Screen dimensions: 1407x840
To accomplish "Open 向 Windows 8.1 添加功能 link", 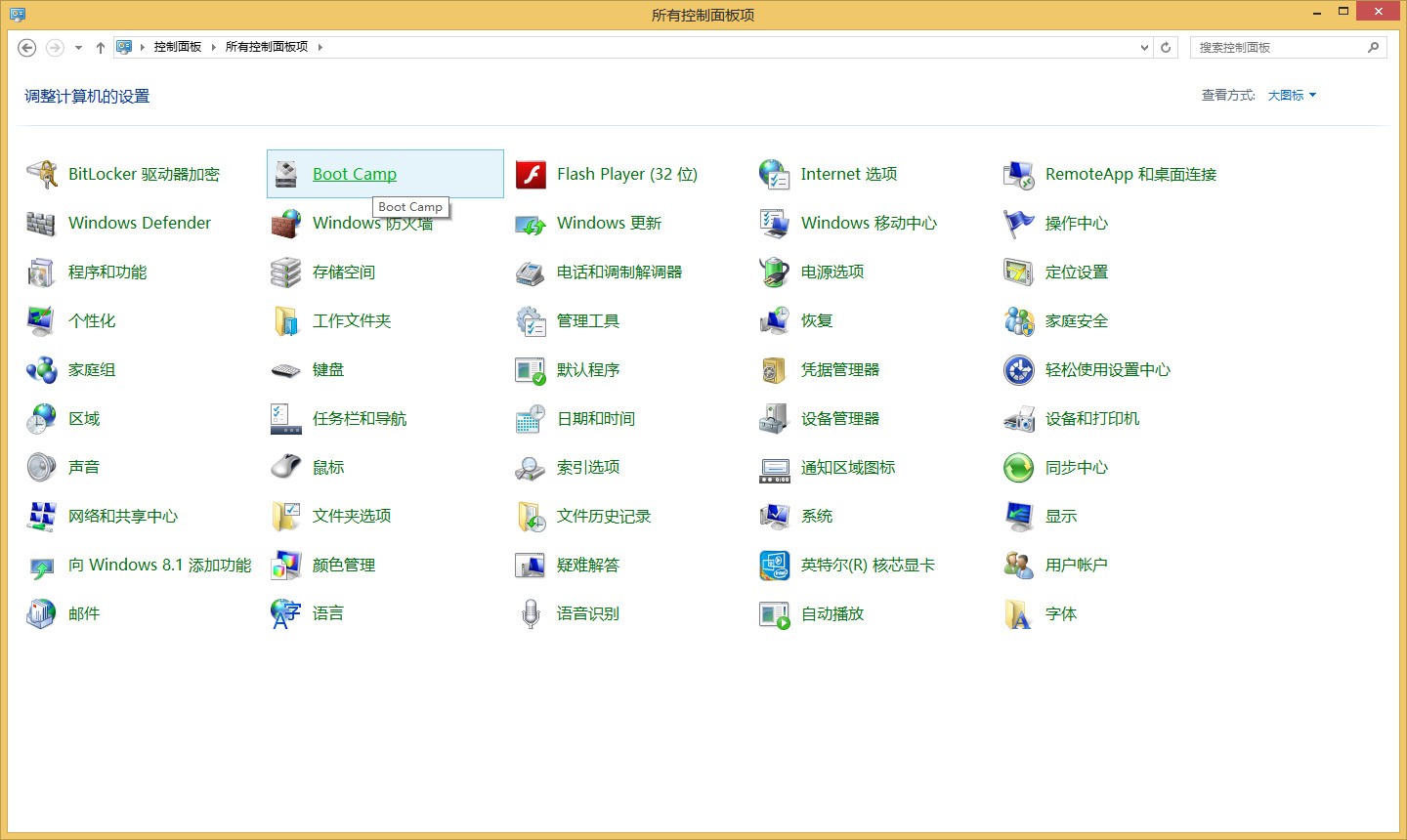I will (160, 565).
